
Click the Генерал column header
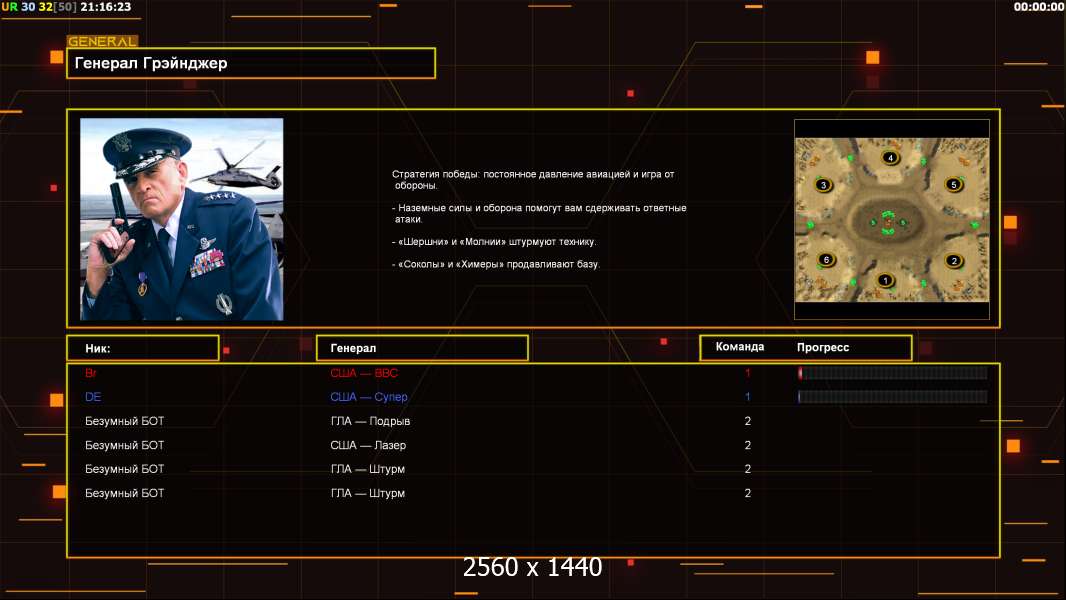click(421, 348)
